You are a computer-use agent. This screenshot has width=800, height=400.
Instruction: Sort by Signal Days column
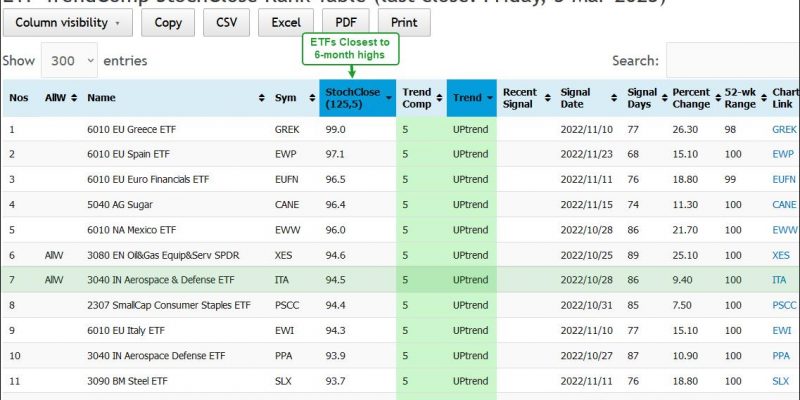(x=644, y=98)
